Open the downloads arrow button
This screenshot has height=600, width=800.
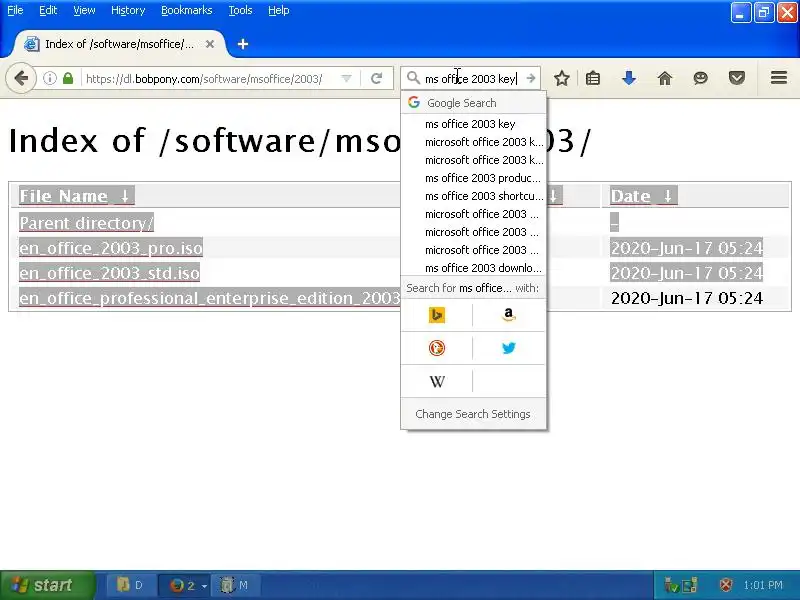pos(629,78)
